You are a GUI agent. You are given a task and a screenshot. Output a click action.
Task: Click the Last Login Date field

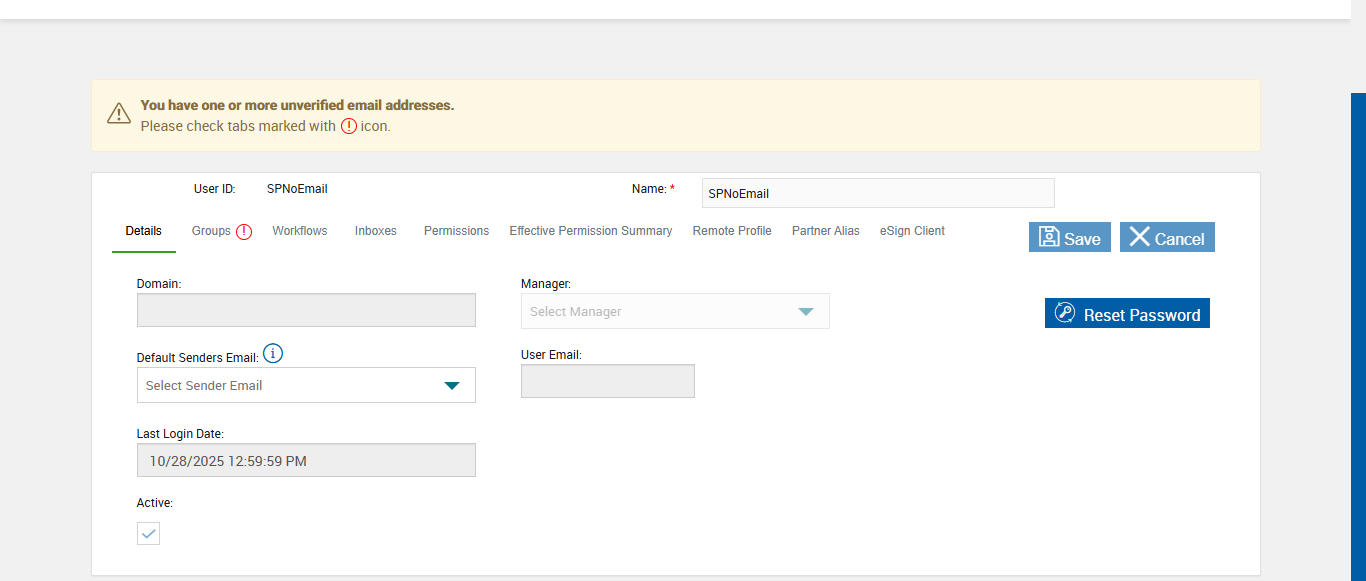click(306, 460)
